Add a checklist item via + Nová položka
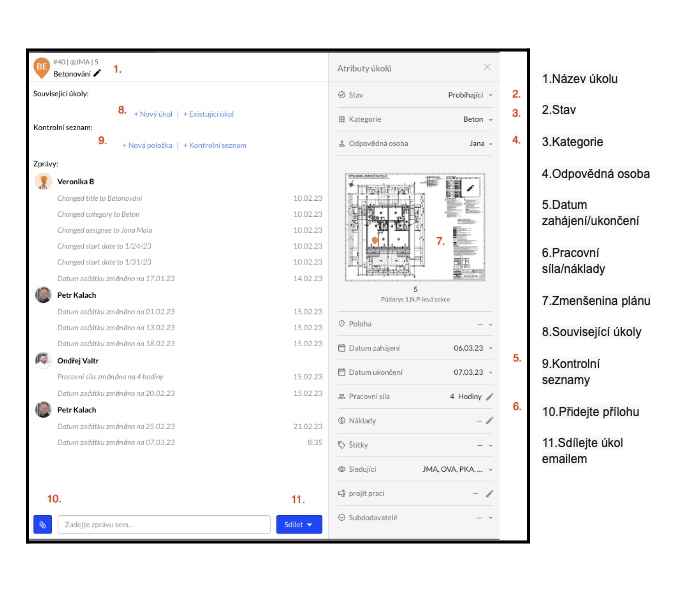Screen dimensions: 691x595 click(147, 145)
